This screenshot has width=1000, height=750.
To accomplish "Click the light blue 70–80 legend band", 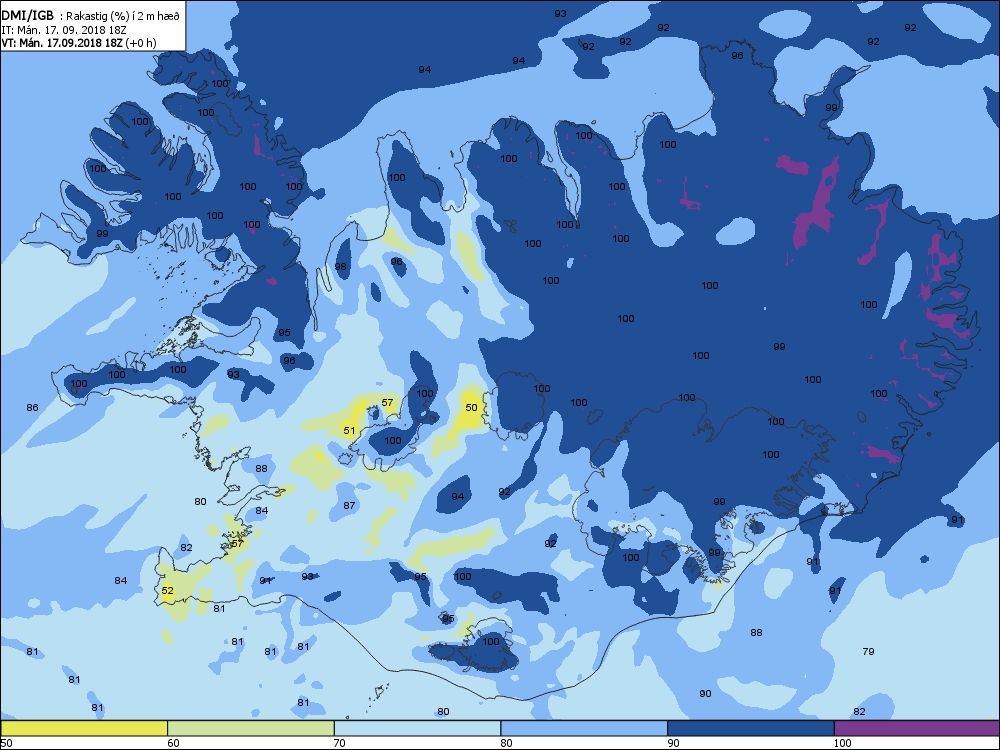I will pyautogui.click(x=417, y=728).
